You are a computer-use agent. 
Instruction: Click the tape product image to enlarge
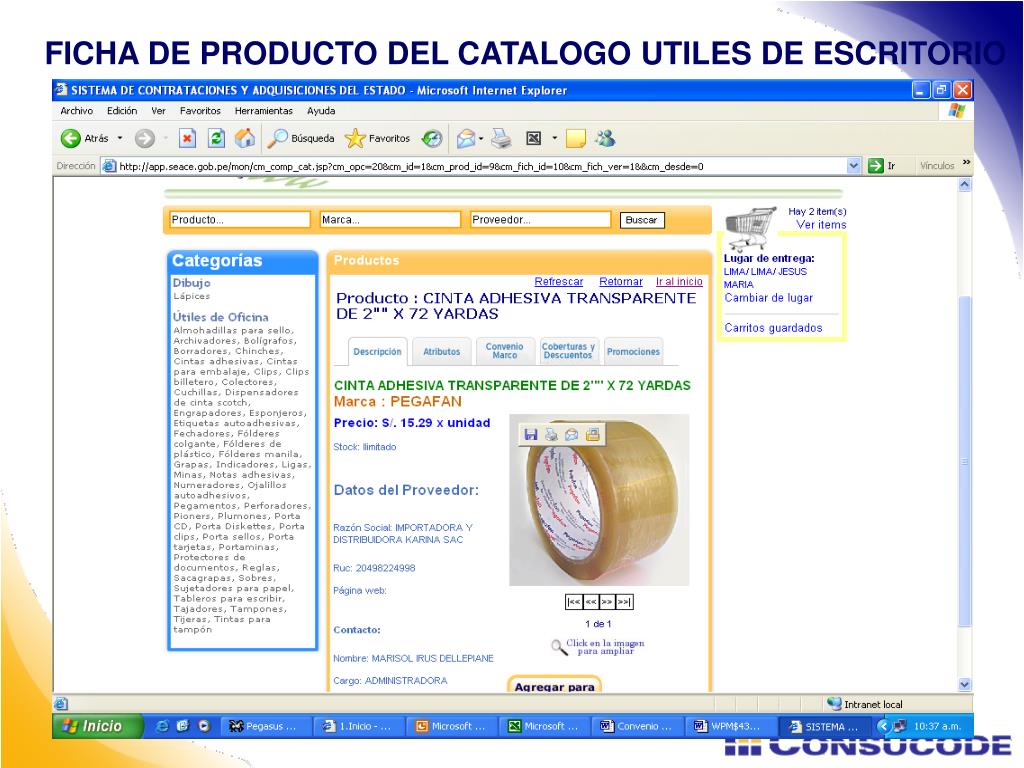599,500
